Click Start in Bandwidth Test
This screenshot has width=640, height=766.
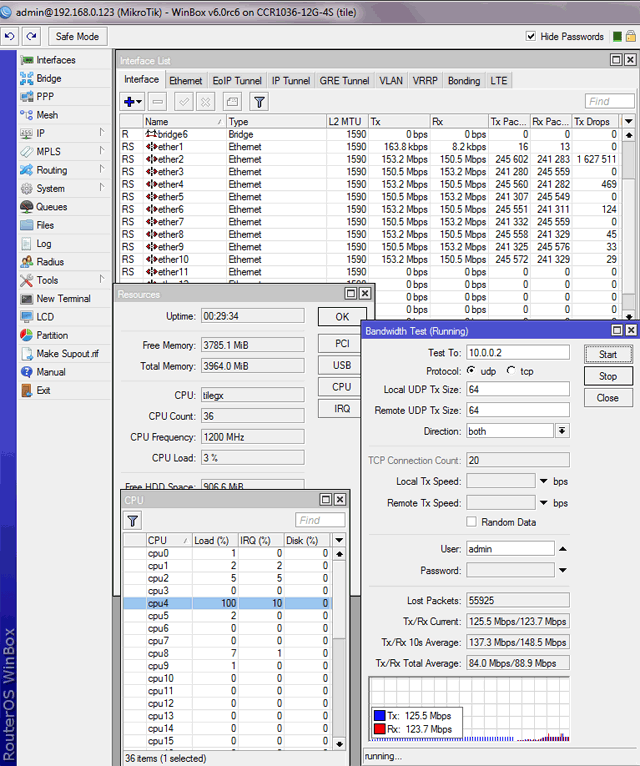point(608,354)
